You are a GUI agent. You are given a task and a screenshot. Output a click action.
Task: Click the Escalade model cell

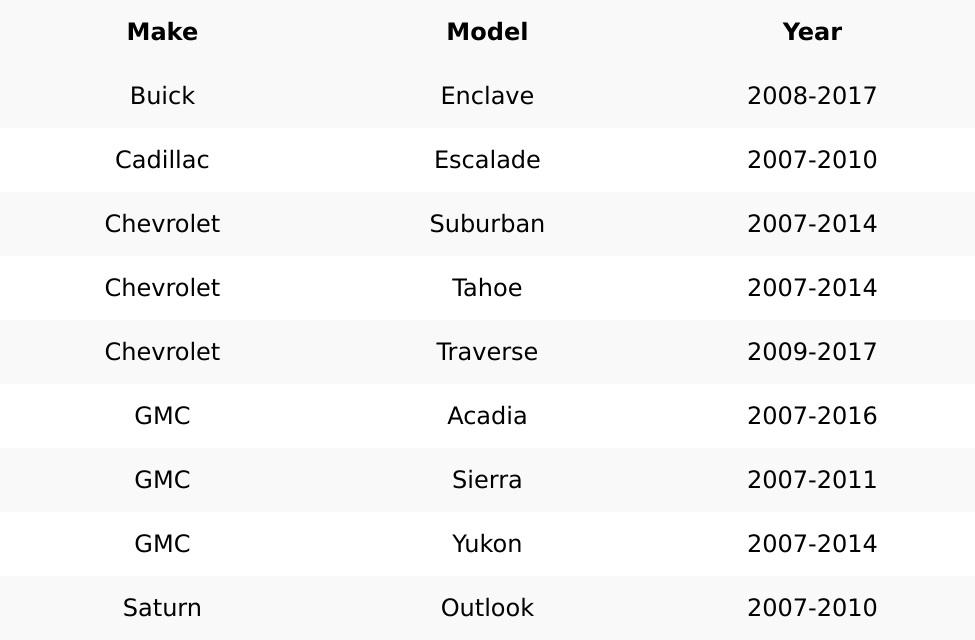(x=487, y=160)
